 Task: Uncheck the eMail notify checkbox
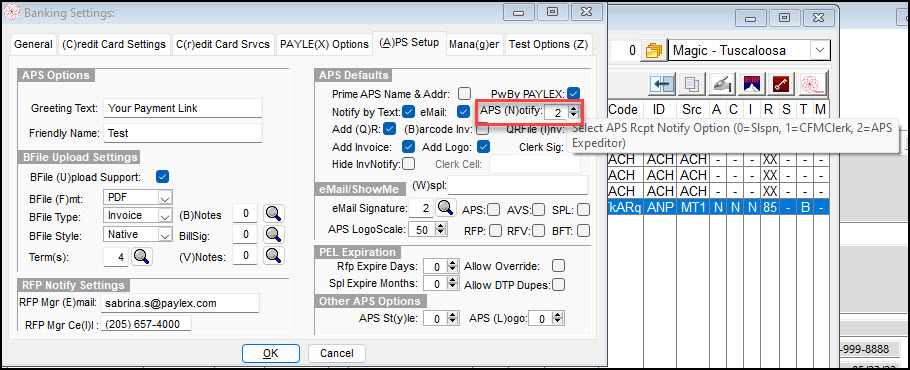pos(463,111)
